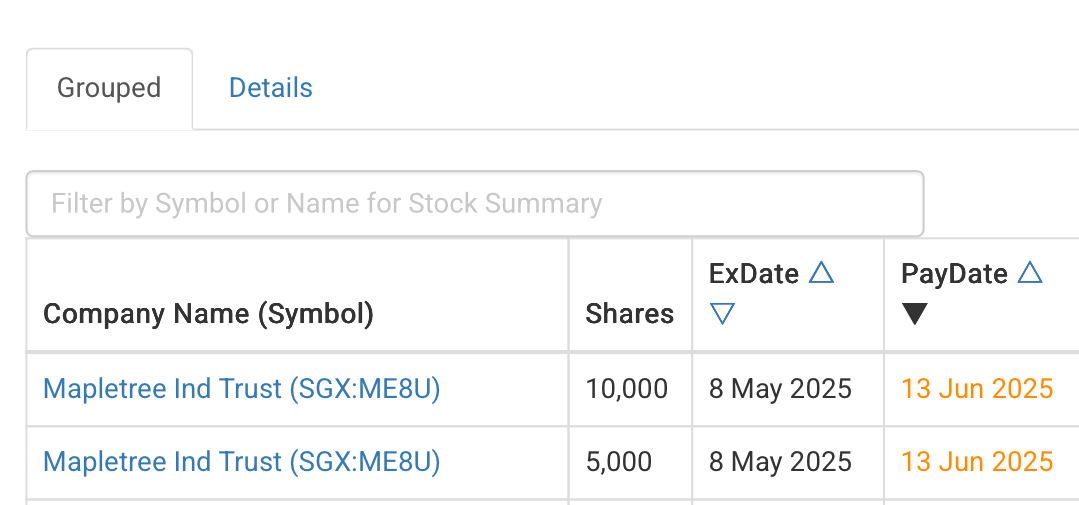Select the 5,000 shares cell

tap(619, 461)
